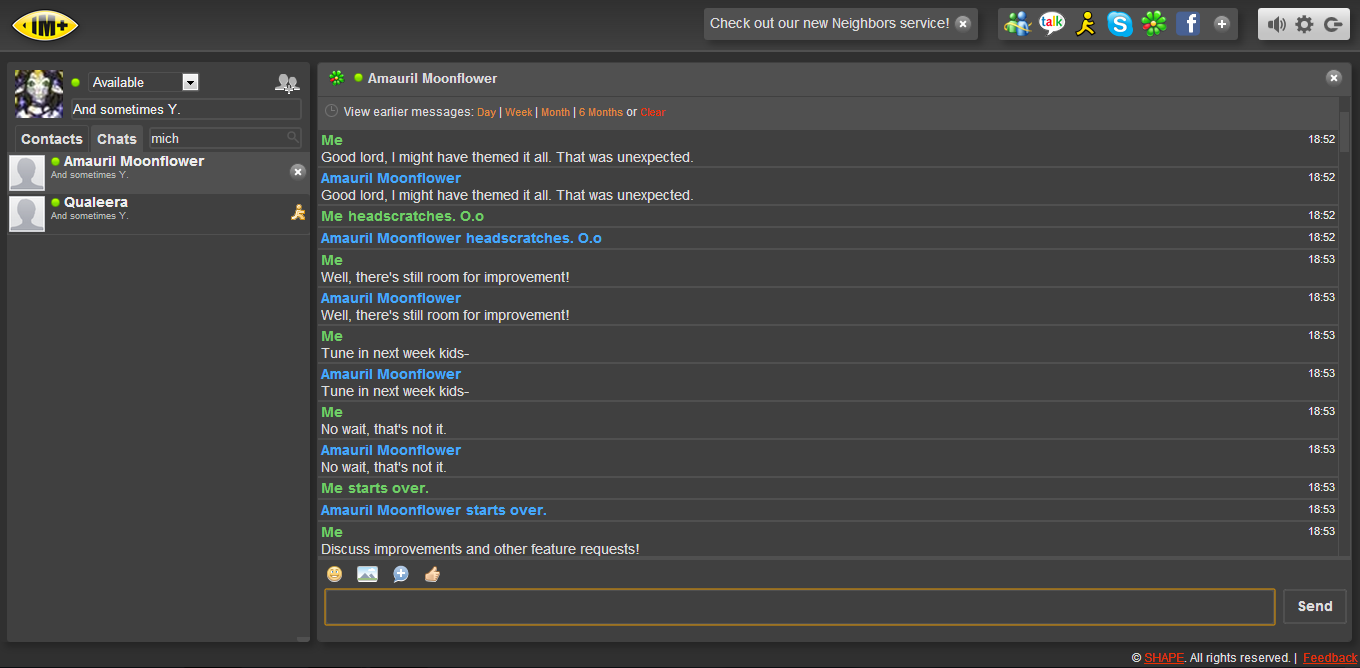The width and height of the screenshot is (1360, 668).
Task: Click the add contacts people icon
Action: coord(287,83)
